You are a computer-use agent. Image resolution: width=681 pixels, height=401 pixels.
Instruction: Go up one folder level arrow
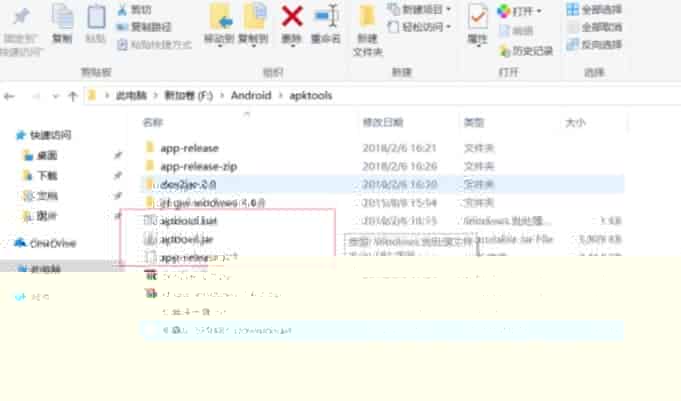(x=73, y=96)
